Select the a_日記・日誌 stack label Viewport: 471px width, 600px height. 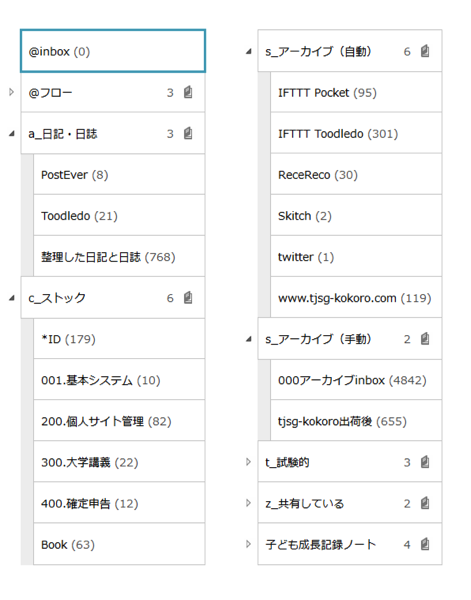click(x=63, y=134)
